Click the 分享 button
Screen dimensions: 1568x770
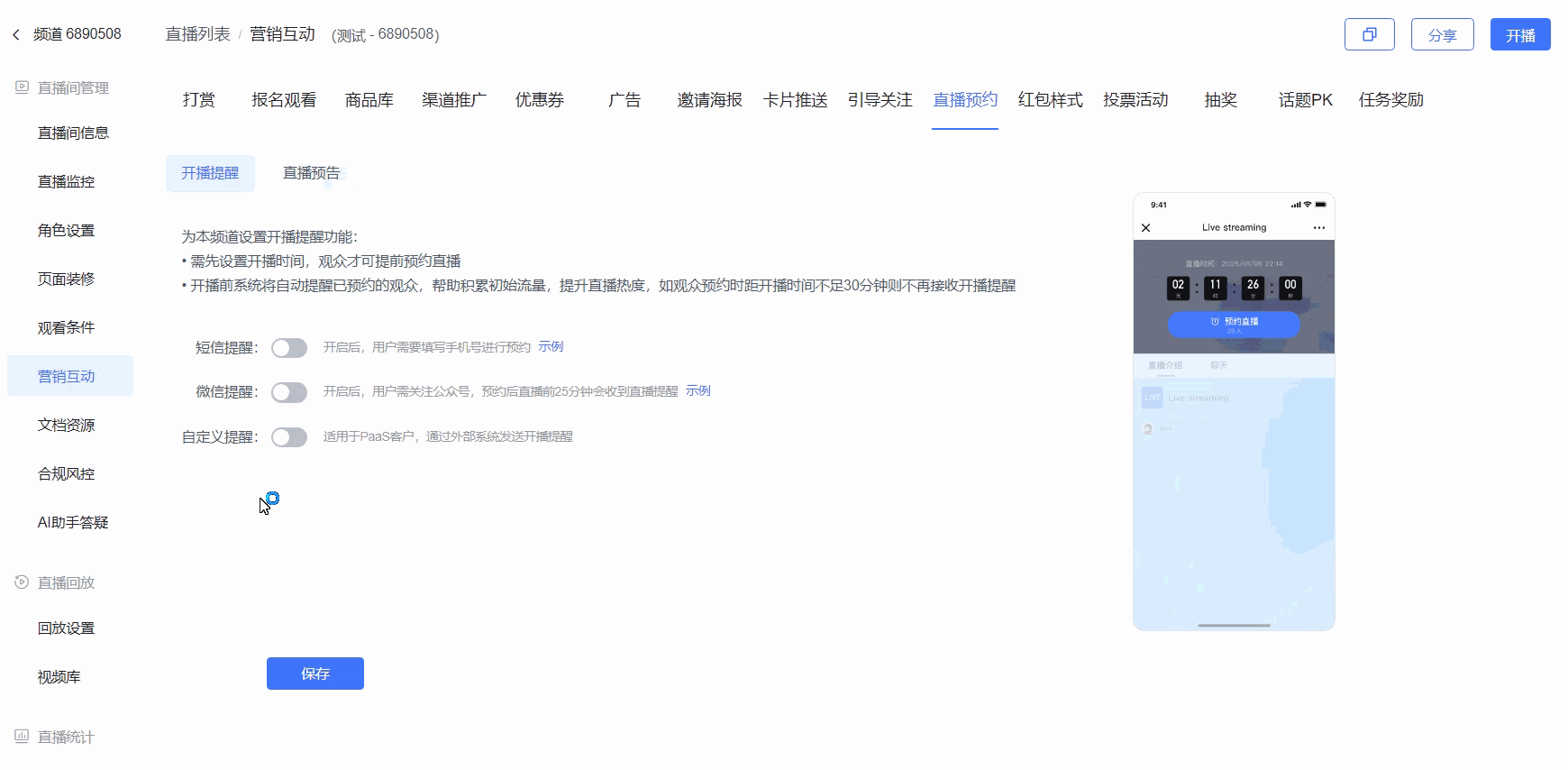pos(1443,34)
